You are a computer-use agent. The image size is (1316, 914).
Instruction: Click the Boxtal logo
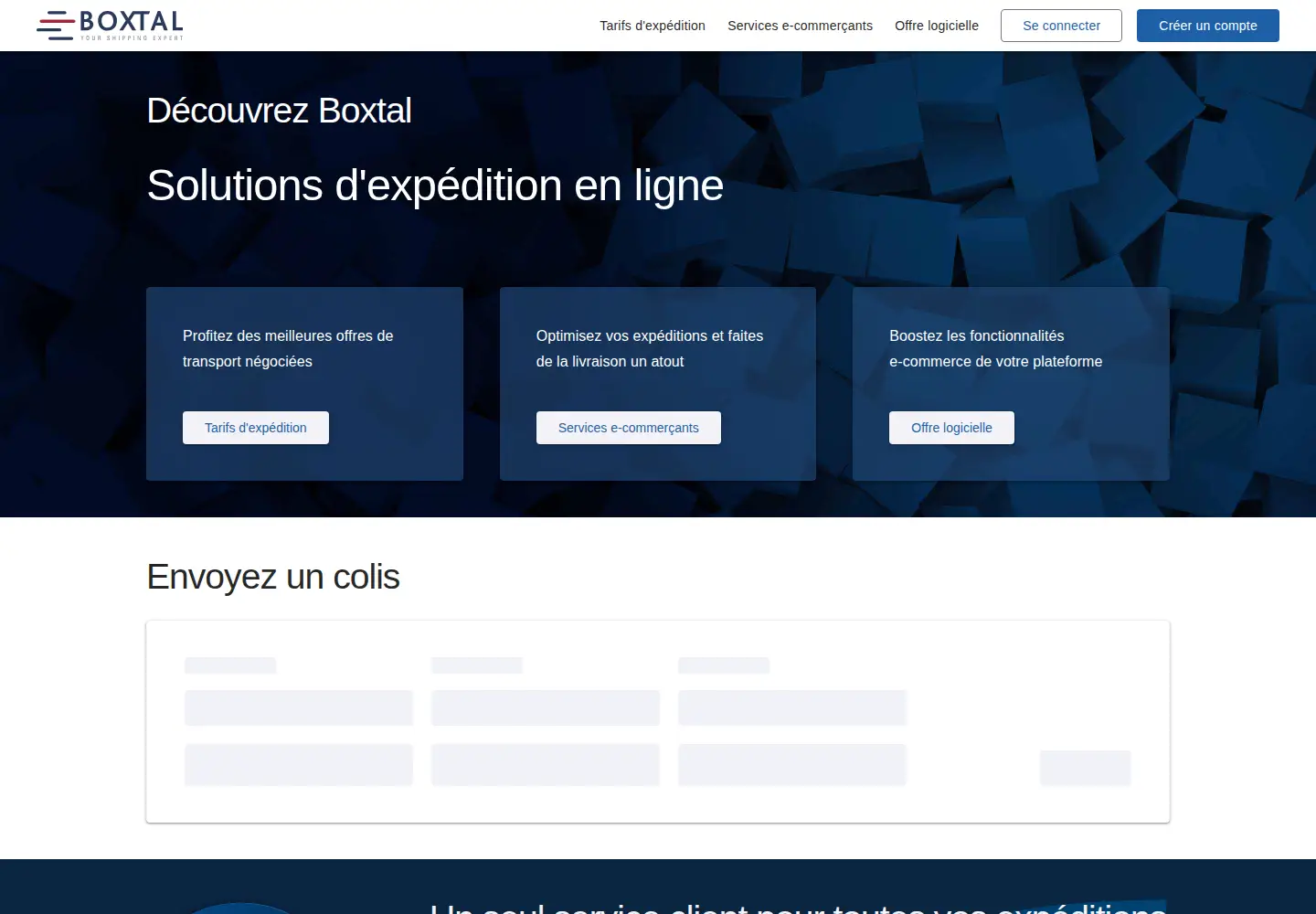coord(111,26)
